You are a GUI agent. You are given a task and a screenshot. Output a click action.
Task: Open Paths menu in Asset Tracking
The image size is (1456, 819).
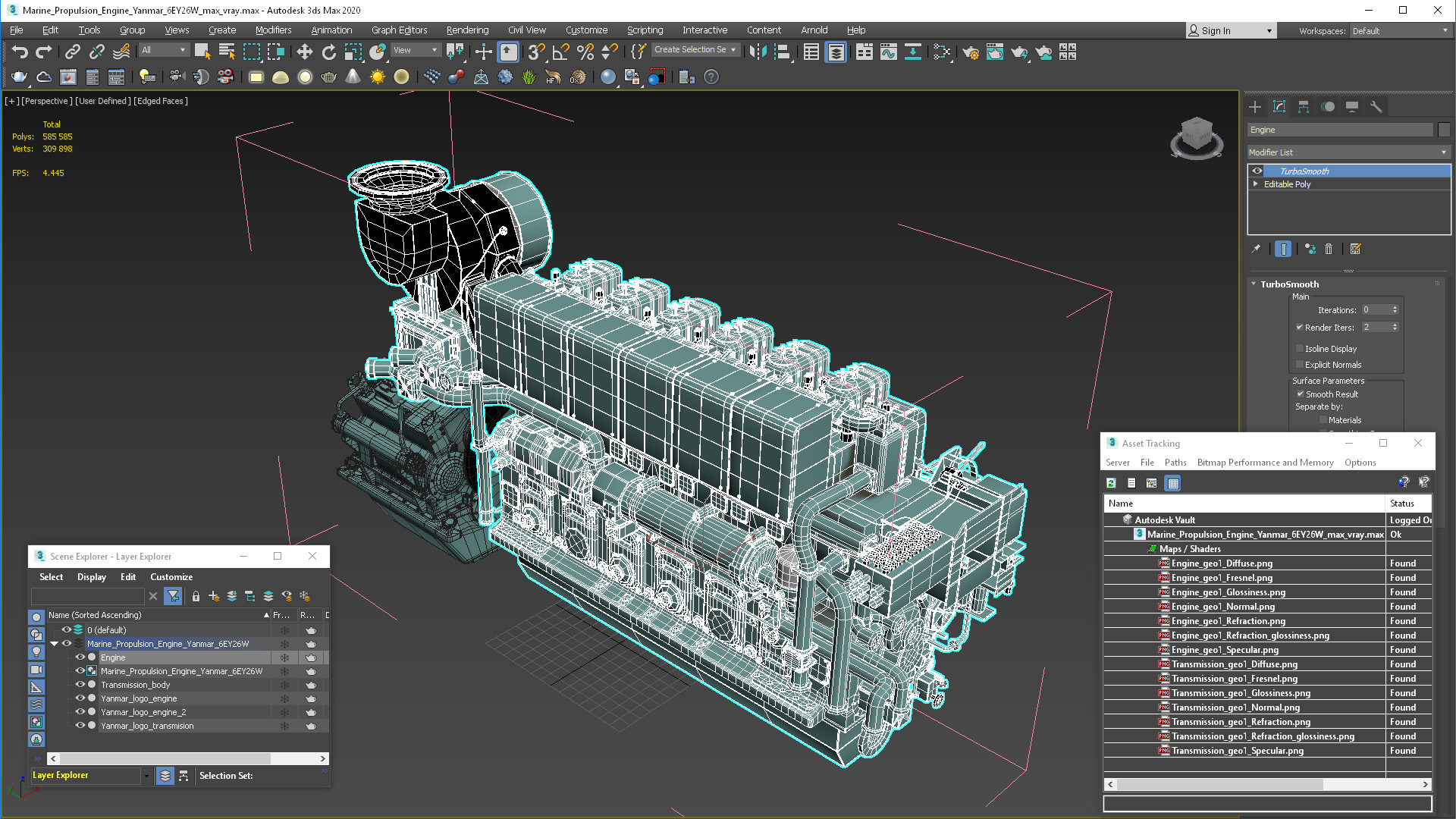[x=1175, y=463]
